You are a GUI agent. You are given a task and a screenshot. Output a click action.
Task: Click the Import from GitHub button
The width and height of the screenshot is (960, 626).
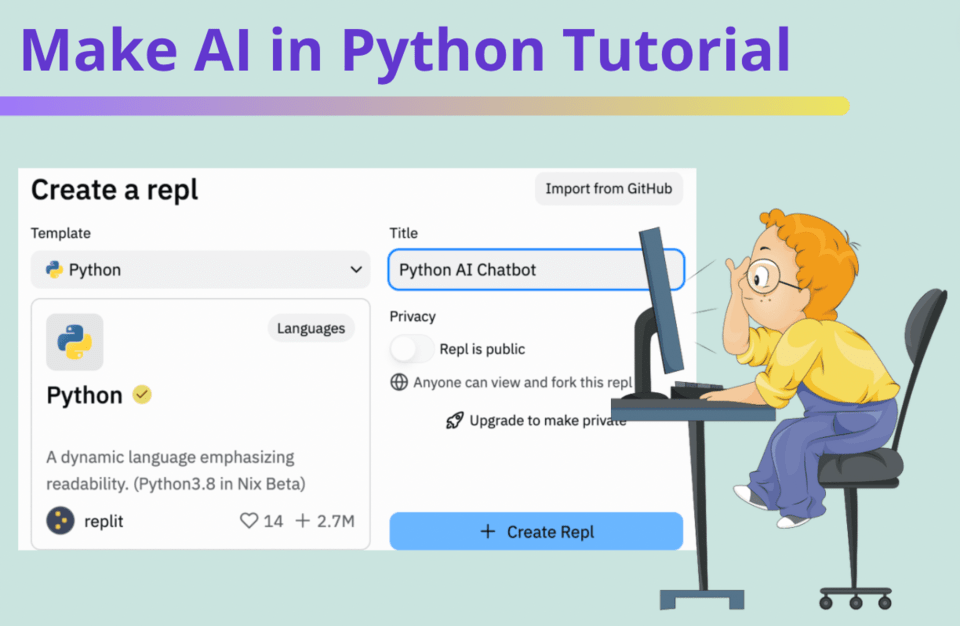pos(609,189)
